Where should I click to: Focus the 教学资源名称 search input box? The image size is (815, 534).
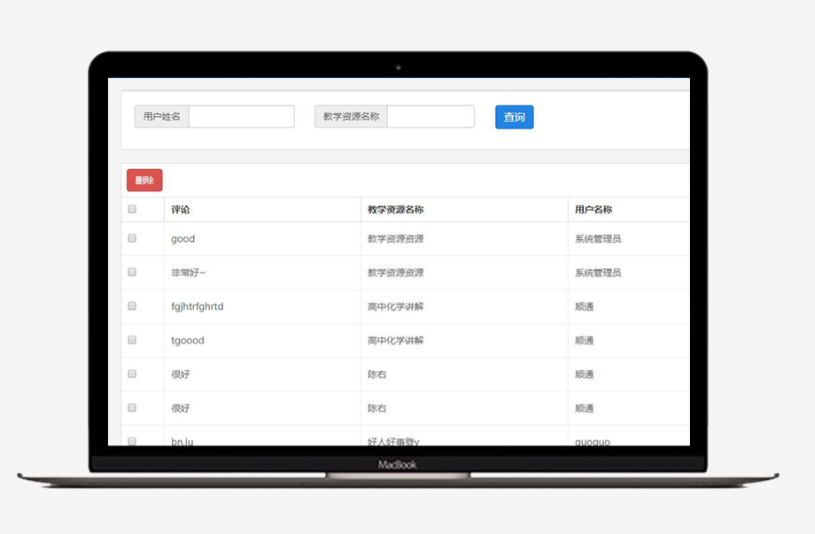pos(430,117)
